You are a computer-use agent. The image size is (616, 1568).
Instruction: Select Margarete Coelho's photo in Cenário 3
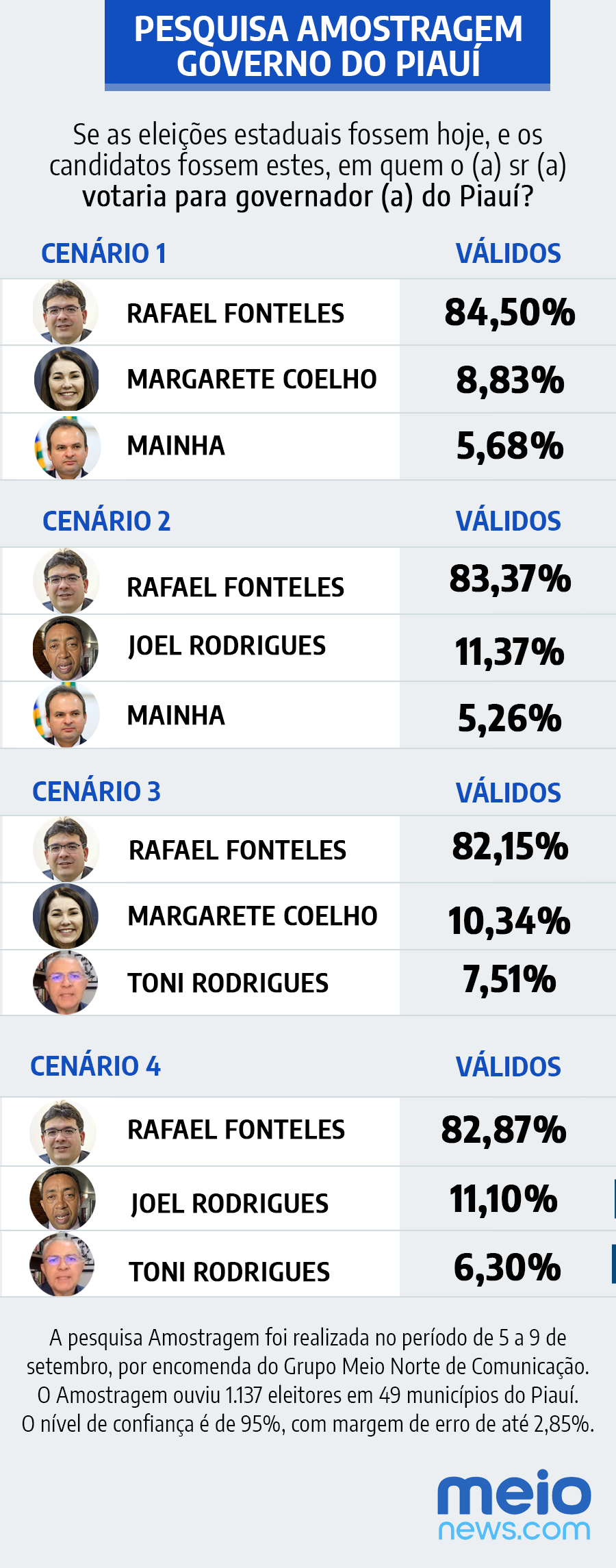(x=66, y=915)
